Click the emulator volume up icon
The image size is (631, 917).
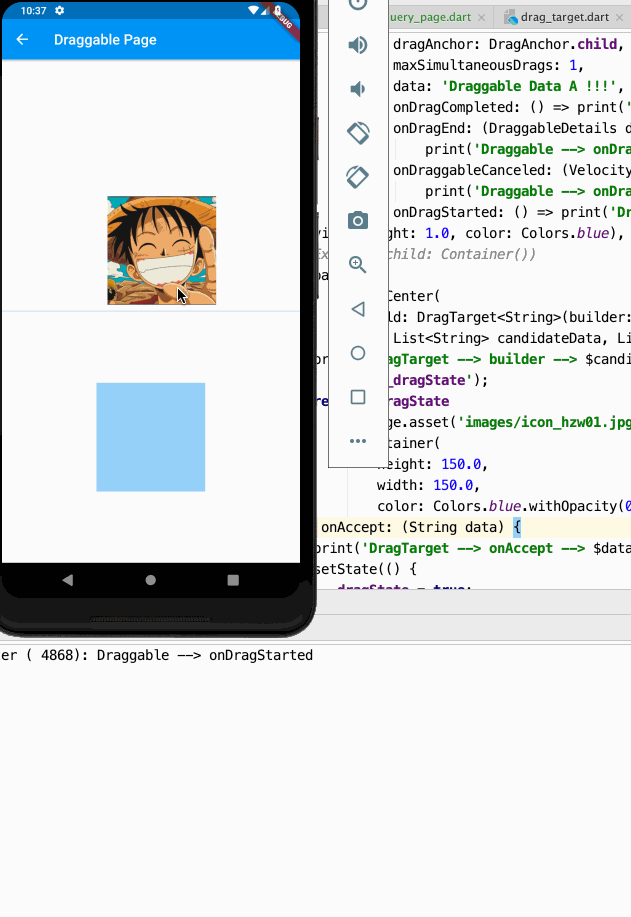click(358, 45)
